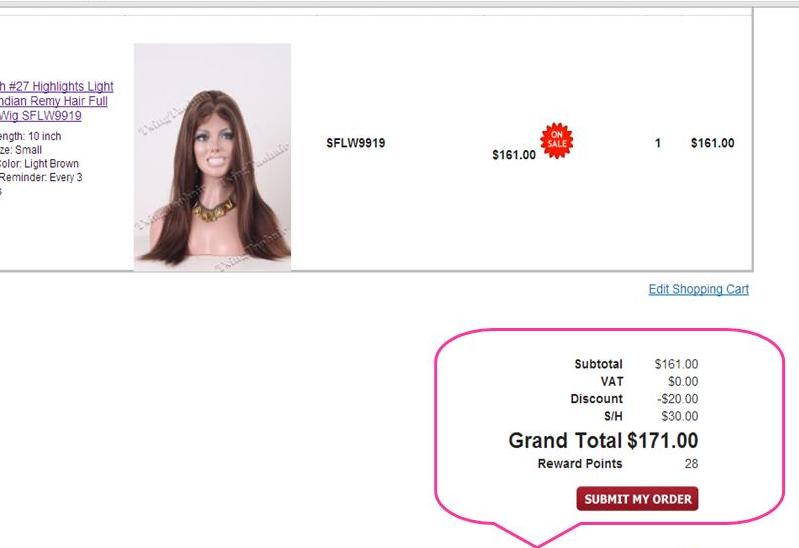Image resolution: width=799 pixels, height=548 pixels.
Task: Click the Subtotal label
Action: pos(598,364)
